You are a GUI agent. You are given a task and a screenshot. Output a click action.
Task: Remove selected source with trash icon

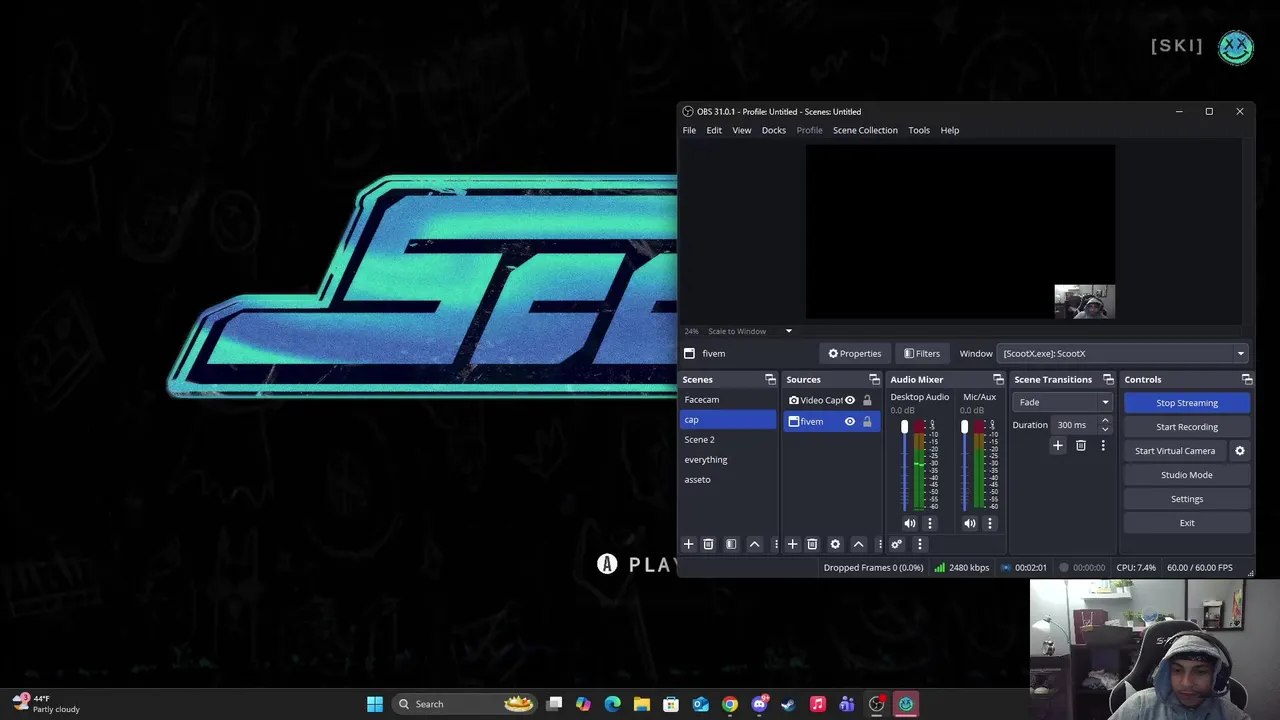click(812, 544)
